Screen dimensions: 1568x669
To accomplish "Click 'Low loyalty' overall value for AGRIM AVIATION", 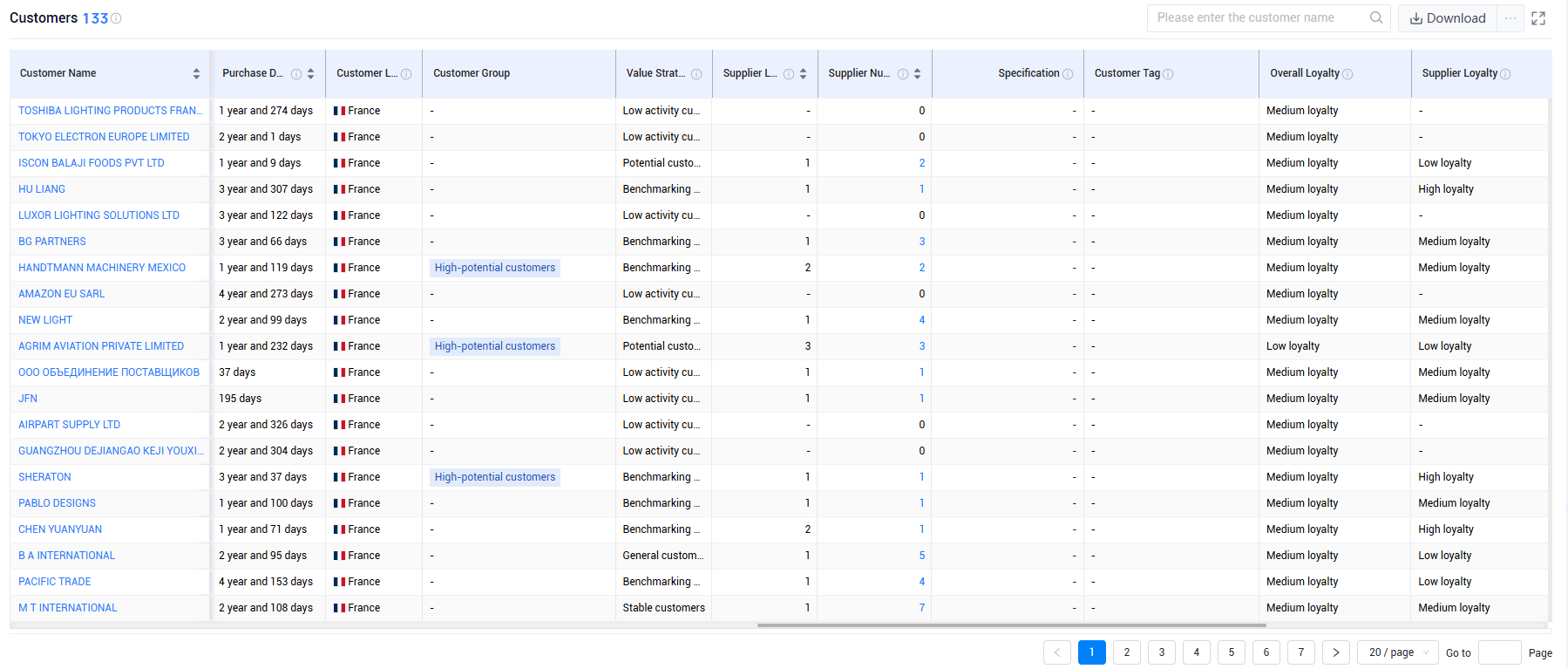I will point(1293,346).
